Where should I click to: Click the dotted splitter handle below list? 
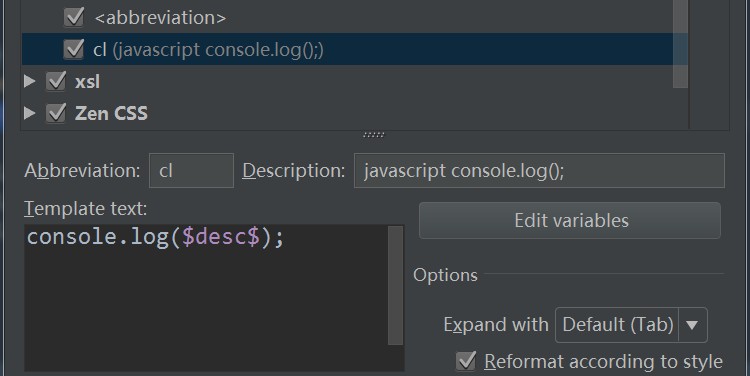(x=374, y=135)
